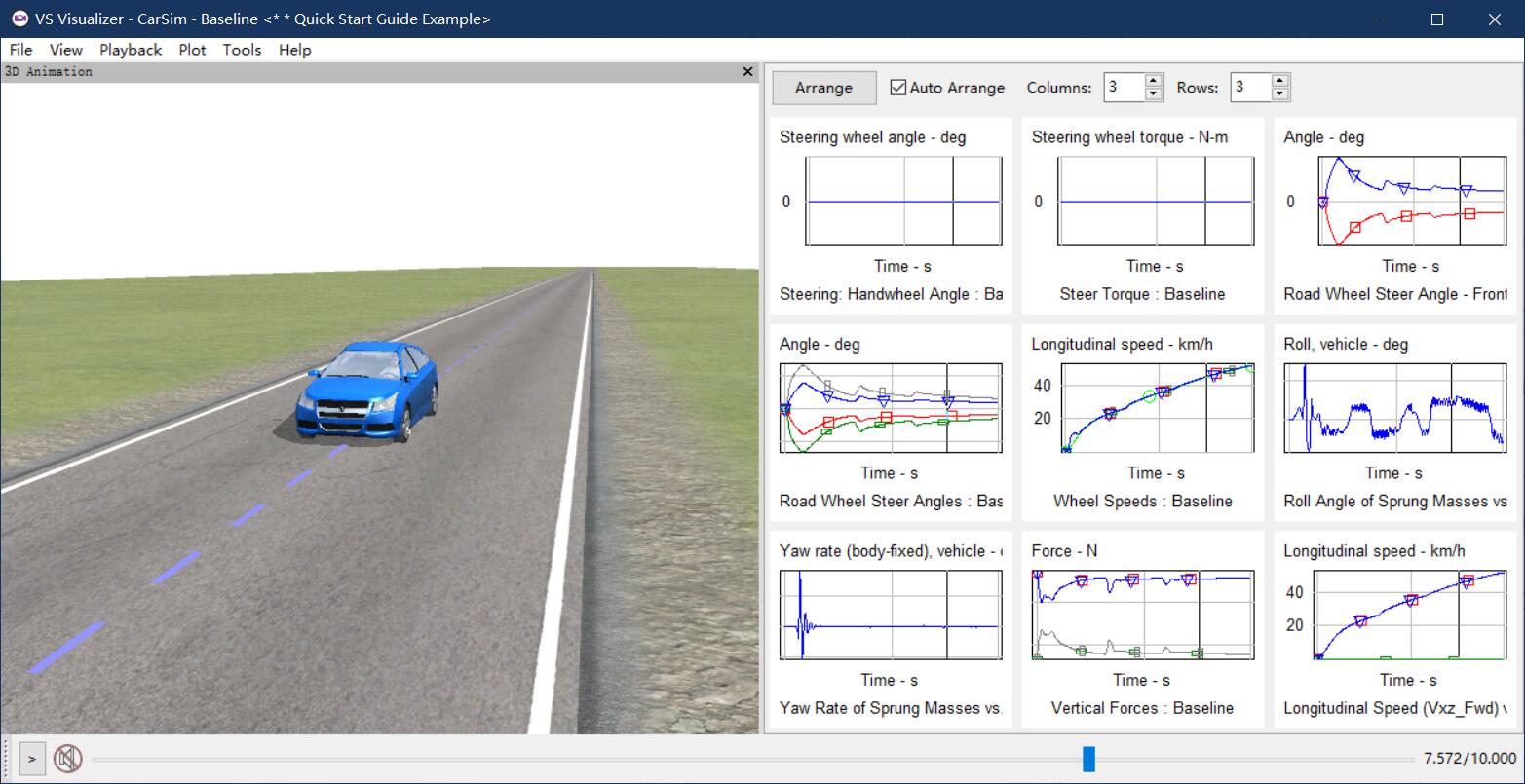Click the 'Roll, vehicle - deg' plot title
Viewport: 1525px width, 784px height.
(1346, 344)
